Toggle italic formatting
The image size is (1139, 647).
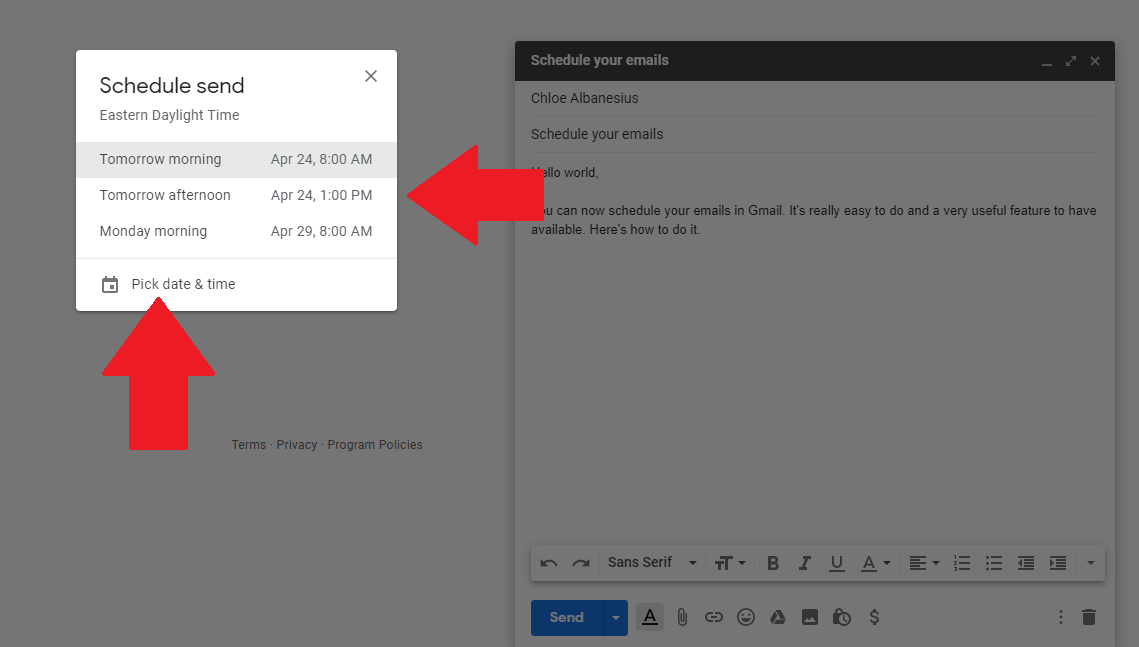(805, 563)
